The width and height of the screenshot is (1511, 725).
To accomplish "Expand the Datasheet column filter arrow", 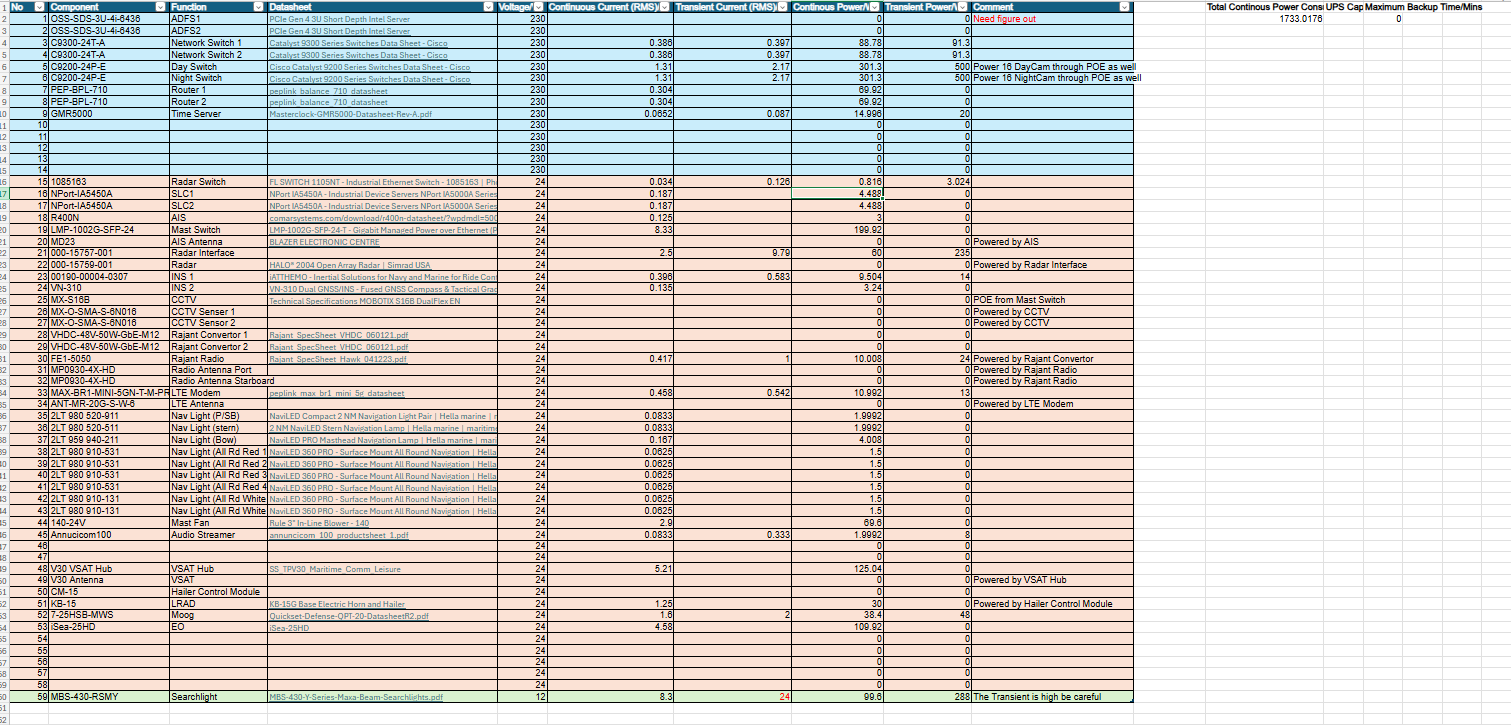I will click(487, 7).
